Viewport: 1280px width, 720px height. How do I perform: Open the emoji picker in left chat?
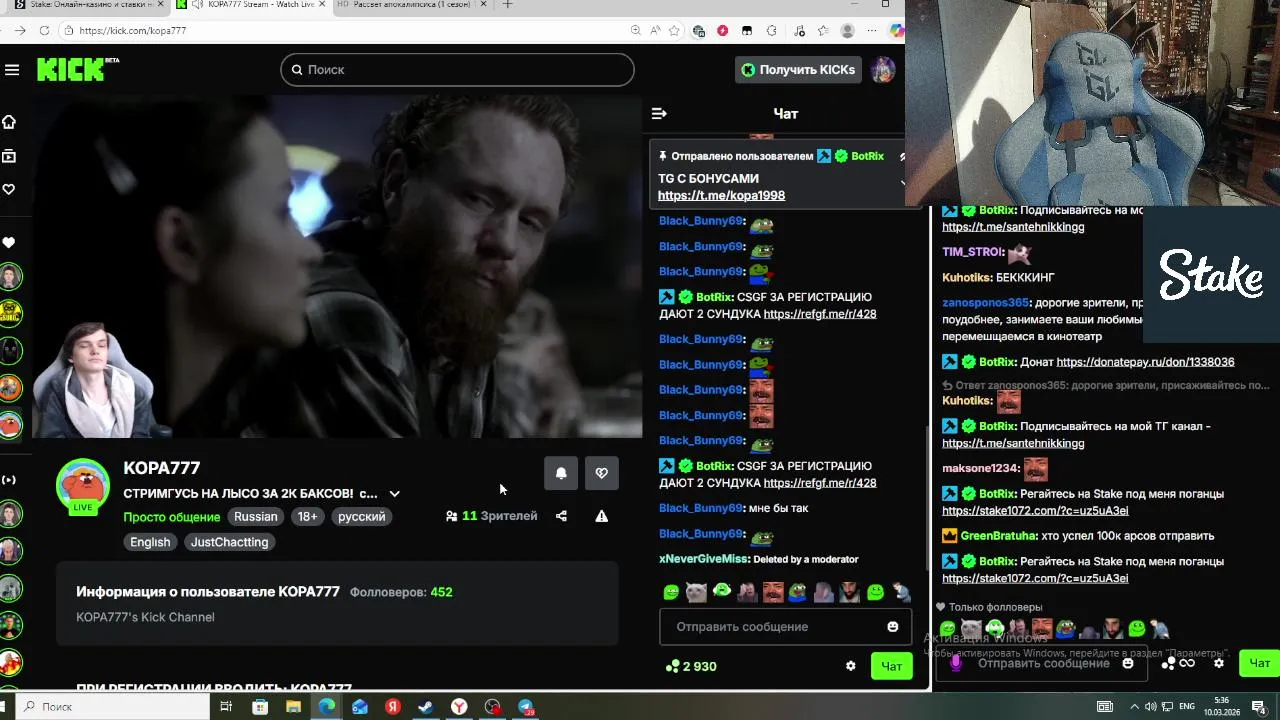point(893,627)
